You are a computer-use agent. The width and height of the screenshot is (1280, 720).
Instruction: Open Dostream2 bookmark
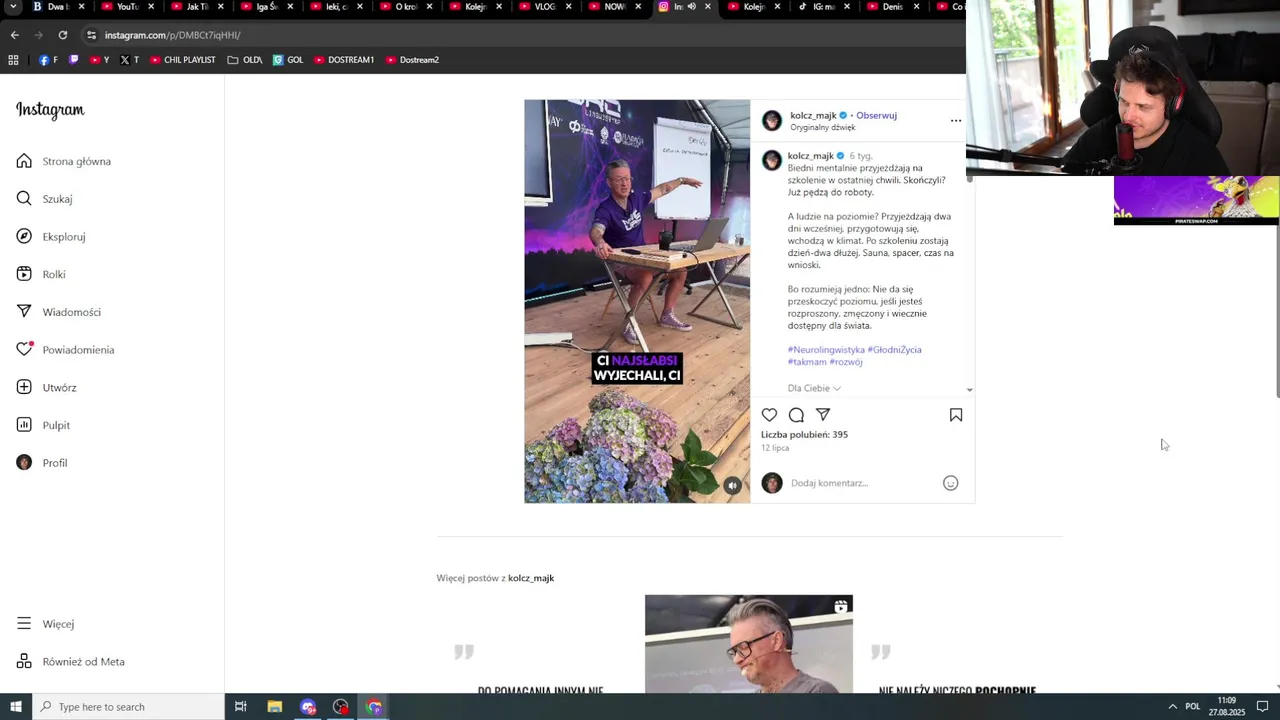(x=412, y=60)
